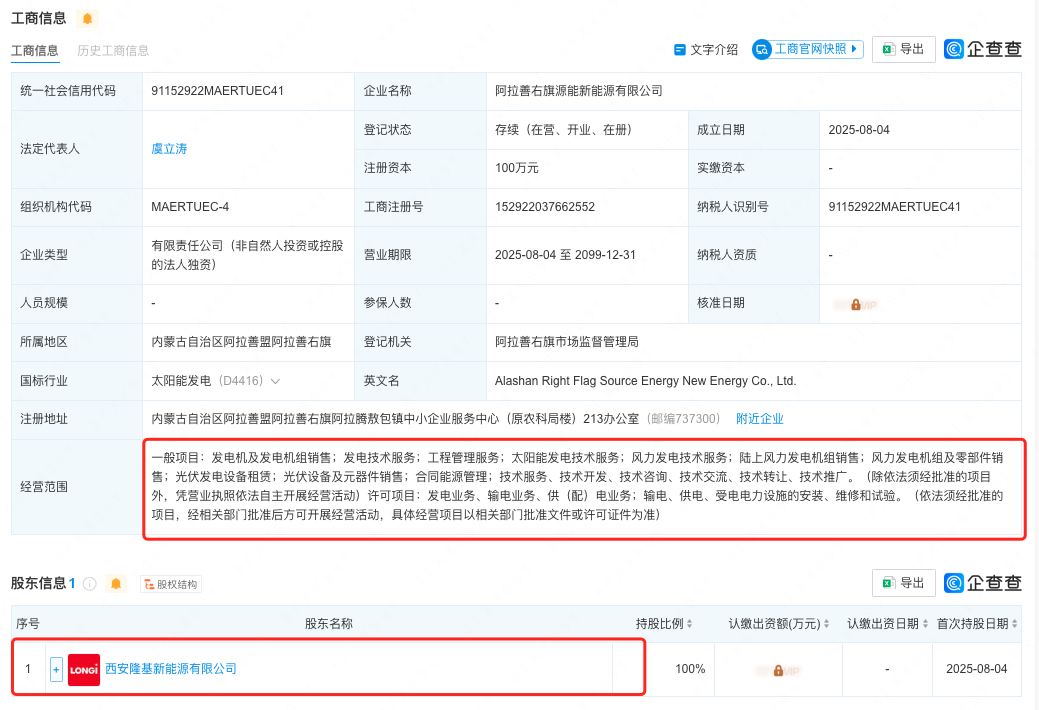Image resolution: width=1039 pixels, height=710 pixels.
Task: Click the LONGi company logo thumbnail
Action: point(84,670)
